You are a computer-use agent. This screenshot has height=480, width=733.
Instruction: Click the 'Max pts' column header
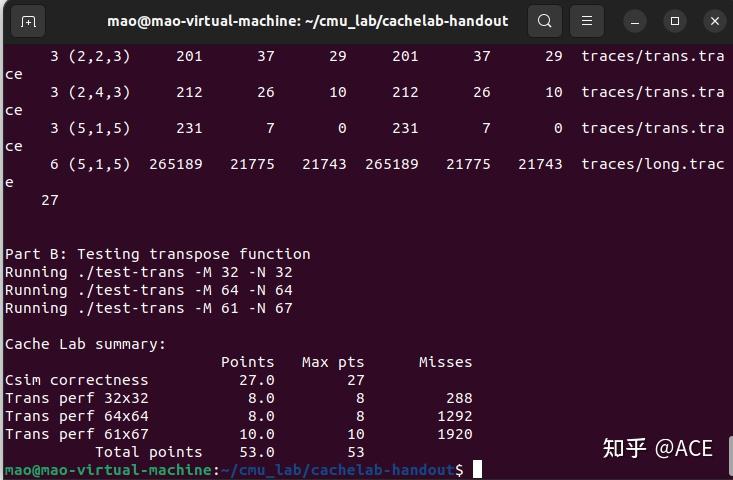(x=333, y=362)
